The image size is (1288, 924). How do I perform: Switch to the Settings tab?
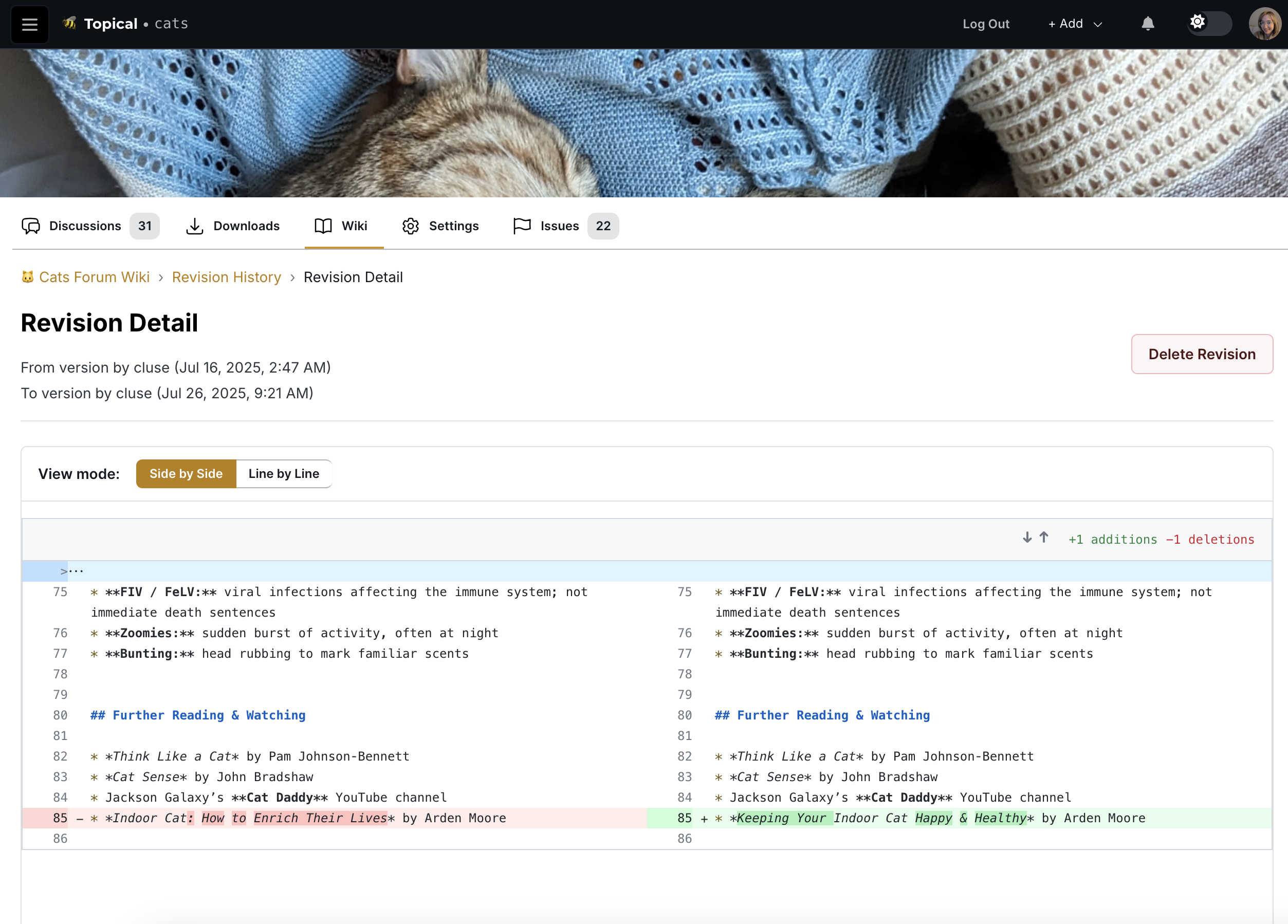440,226
